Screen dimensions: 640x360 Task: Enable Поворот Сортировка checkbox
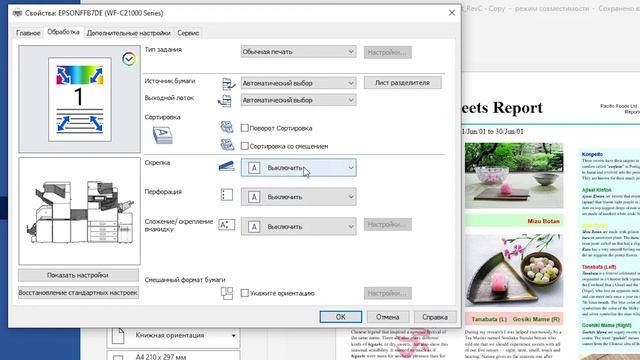pyautogui.click(x=244, y=128)
